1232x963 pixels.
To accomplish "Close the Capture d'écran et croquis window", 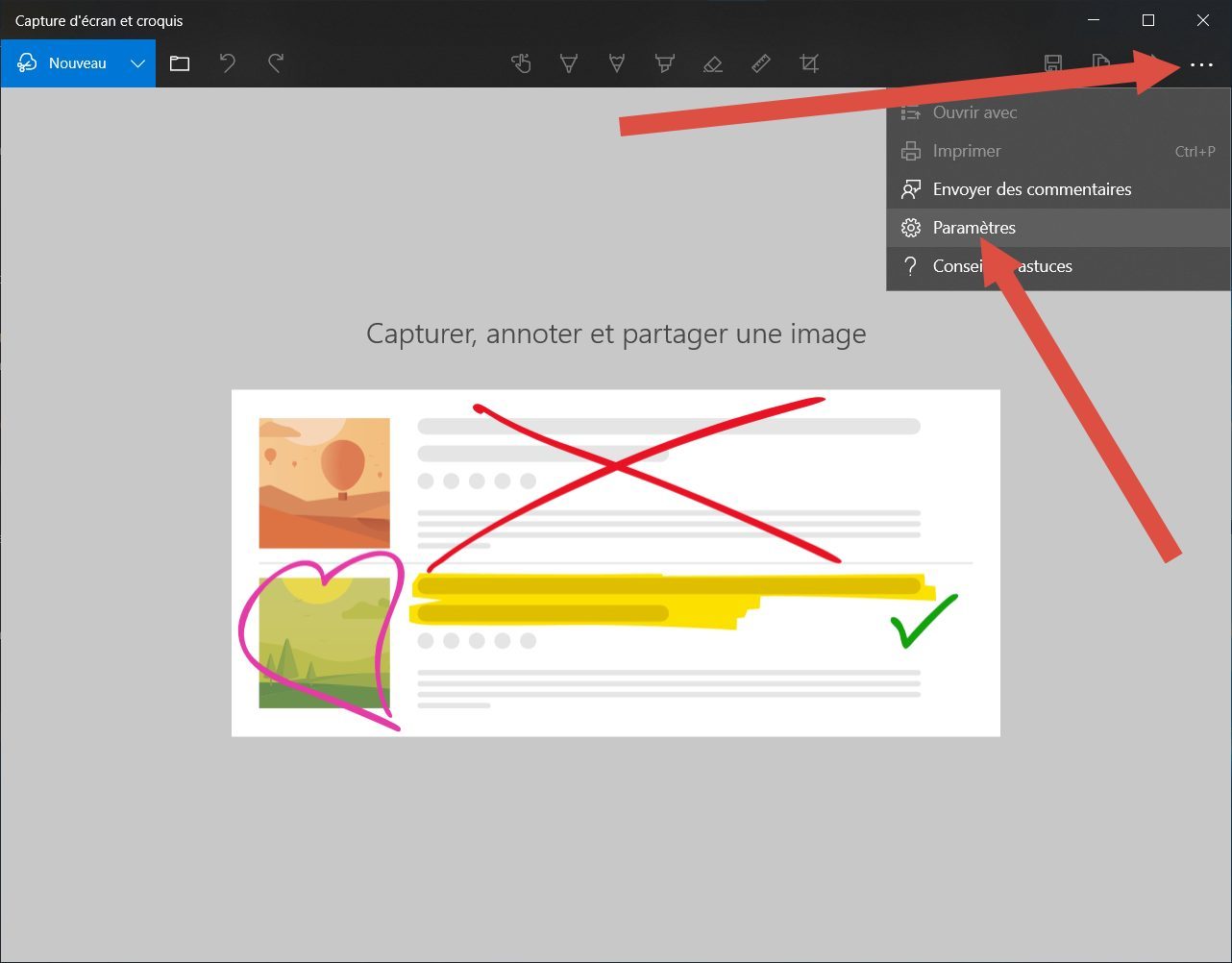I will click(1202, 20).
